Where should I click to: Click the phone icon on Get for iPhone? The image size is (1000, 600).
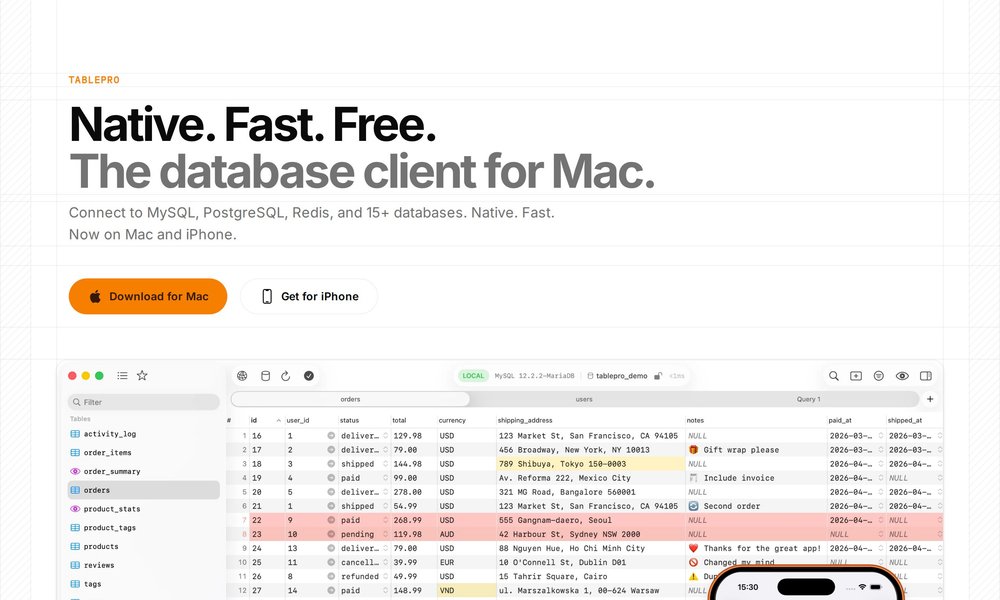267,296
